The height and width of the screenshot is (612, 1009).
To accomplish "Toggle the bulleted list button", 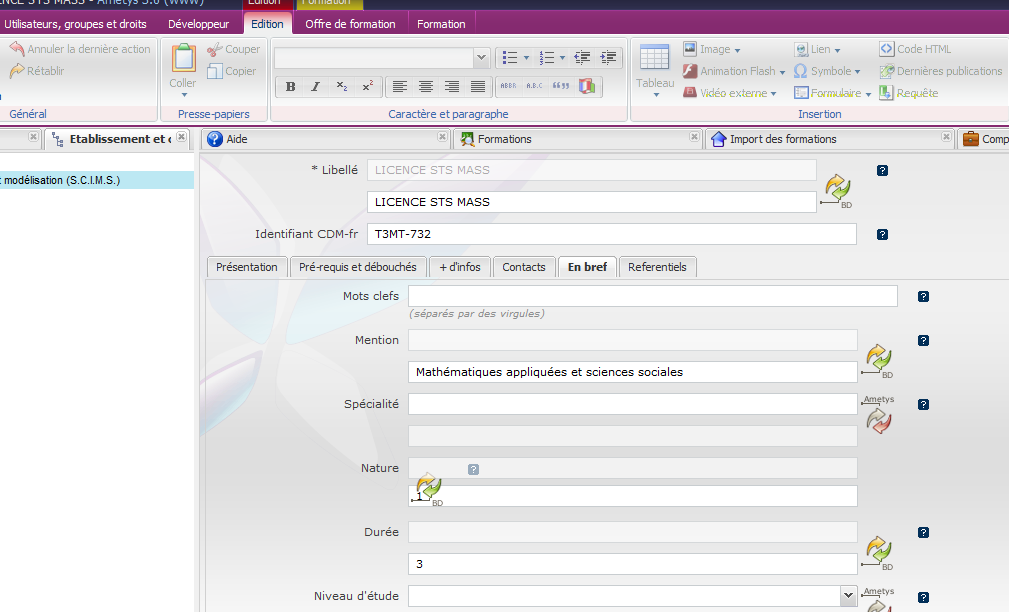I will [x=510, y=58].
